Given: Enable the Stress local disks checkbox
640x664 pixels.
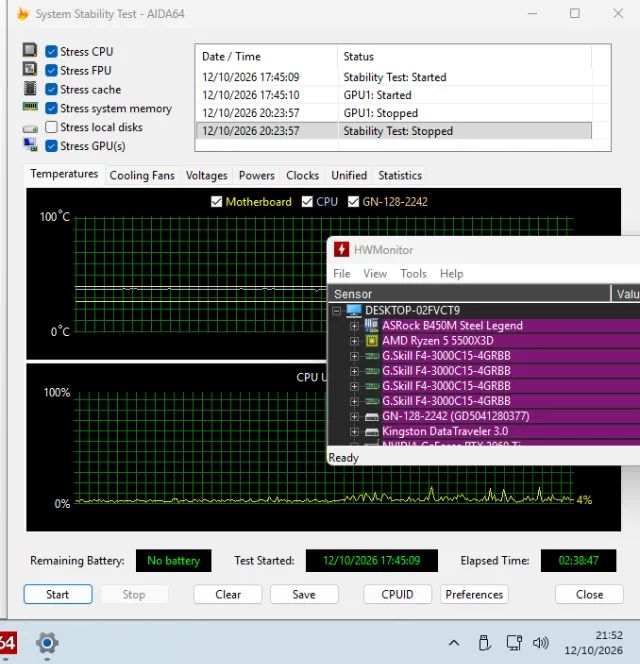Looking at the screenshot, I should pyautogui.click(x=51, y=127).
